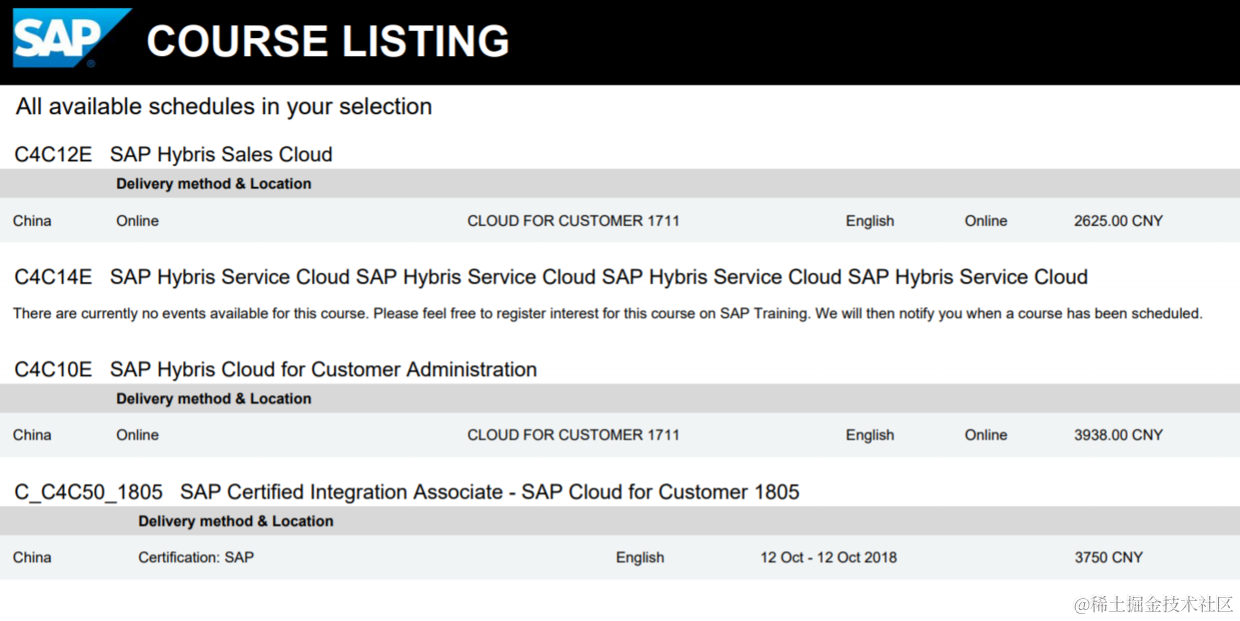The height and width of the screenshot is (621, 1240).
Task: Click All available schedules in your selection heading
Action: tap(224, 107)
